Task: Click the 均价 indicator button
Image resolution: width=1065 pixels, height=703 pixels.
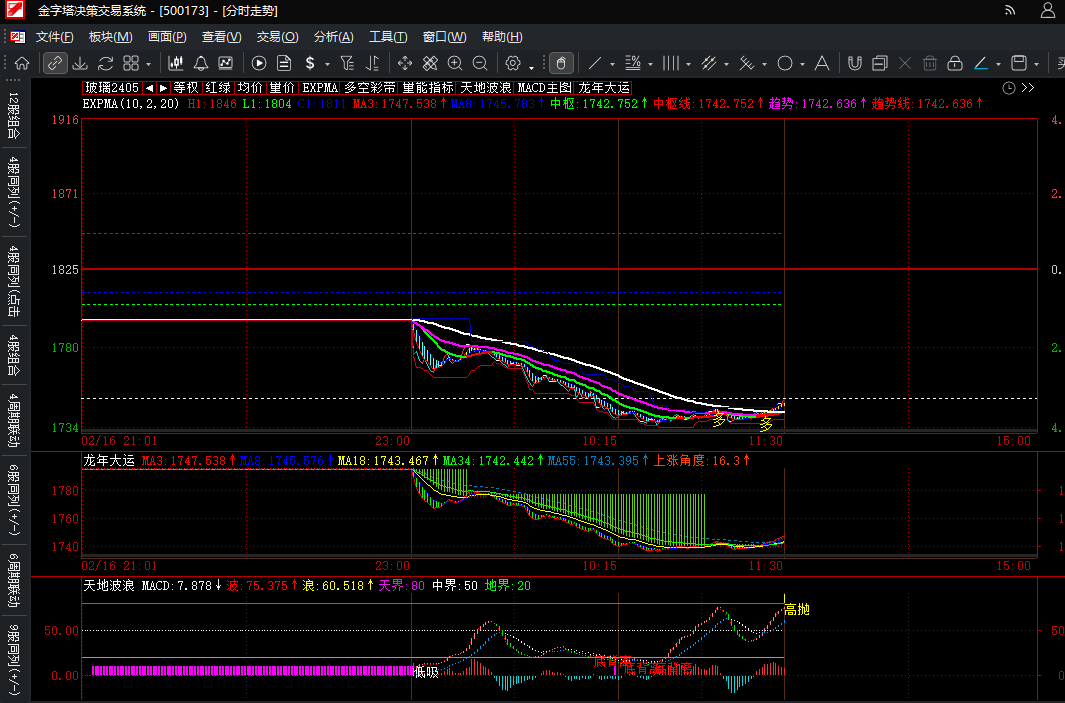Action: (x=249, y=88)
